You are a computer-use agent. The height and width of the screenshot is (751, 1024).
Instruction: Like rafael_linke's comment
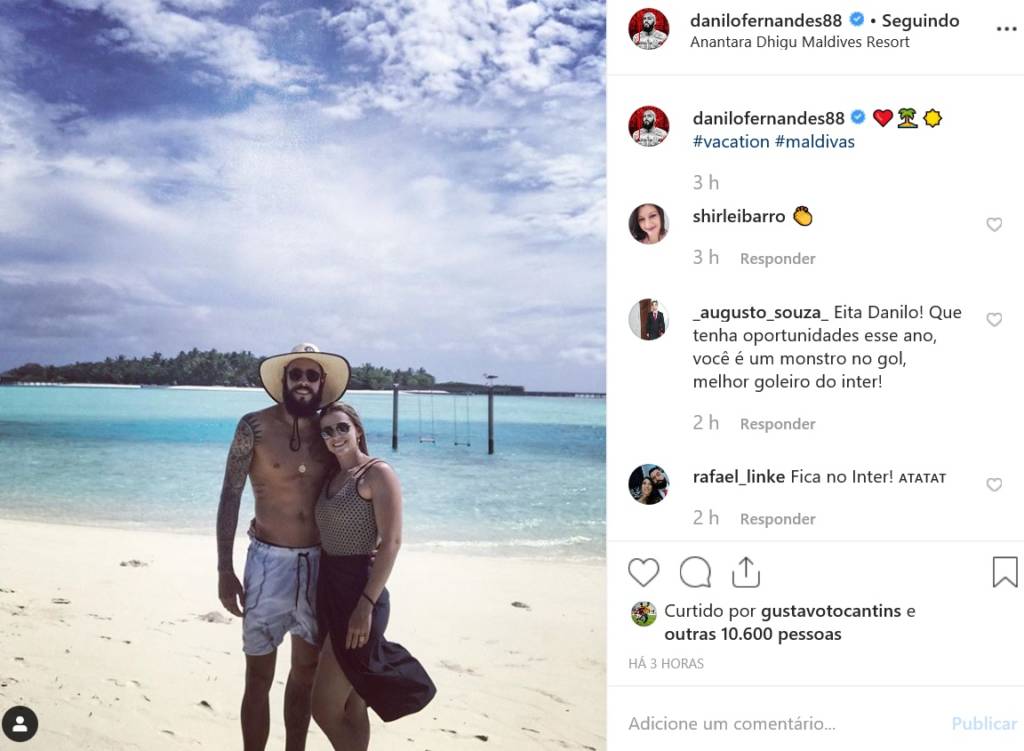(994, 485)
